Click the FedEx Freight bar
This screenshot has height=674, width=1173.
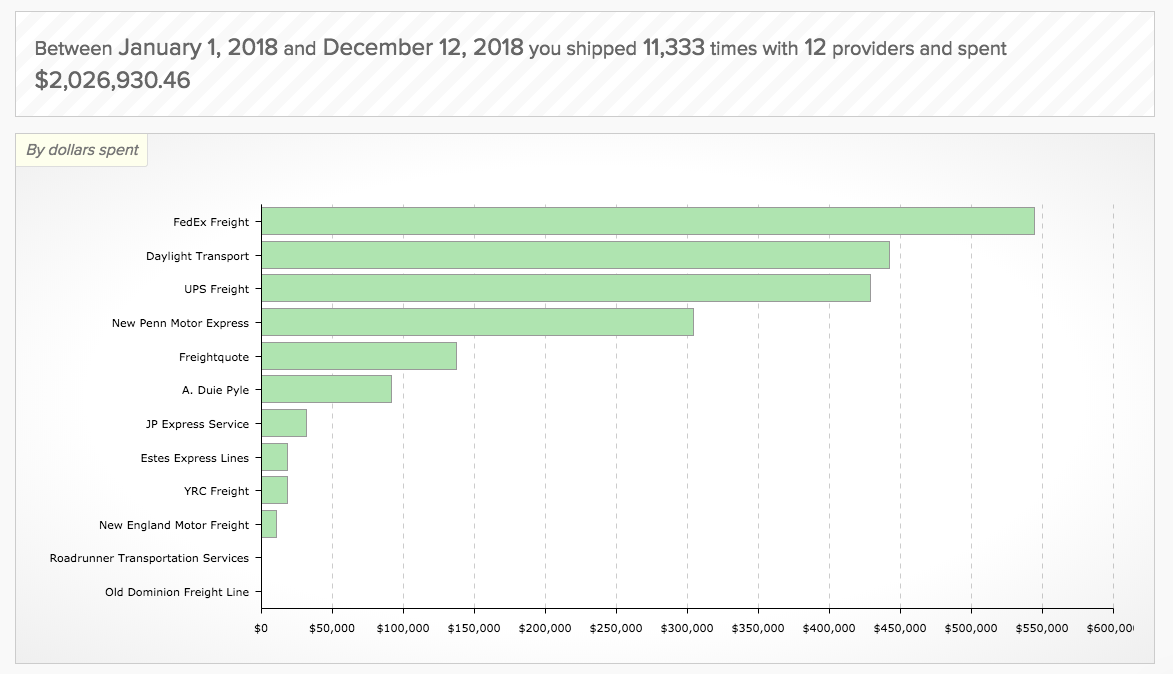coord(648,221)
